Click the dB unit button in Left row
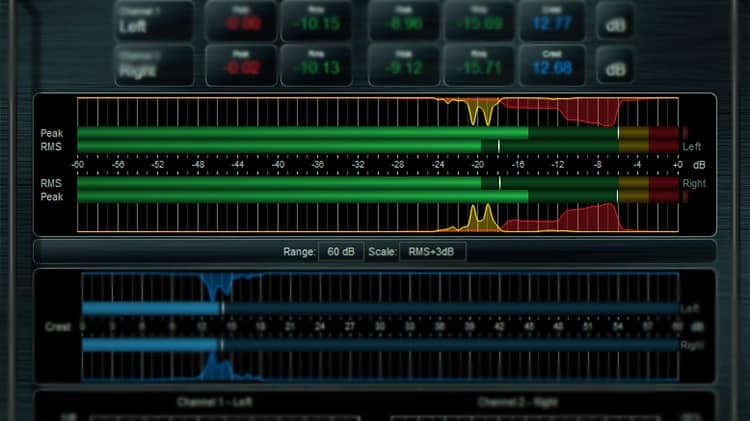 [615, 23]
